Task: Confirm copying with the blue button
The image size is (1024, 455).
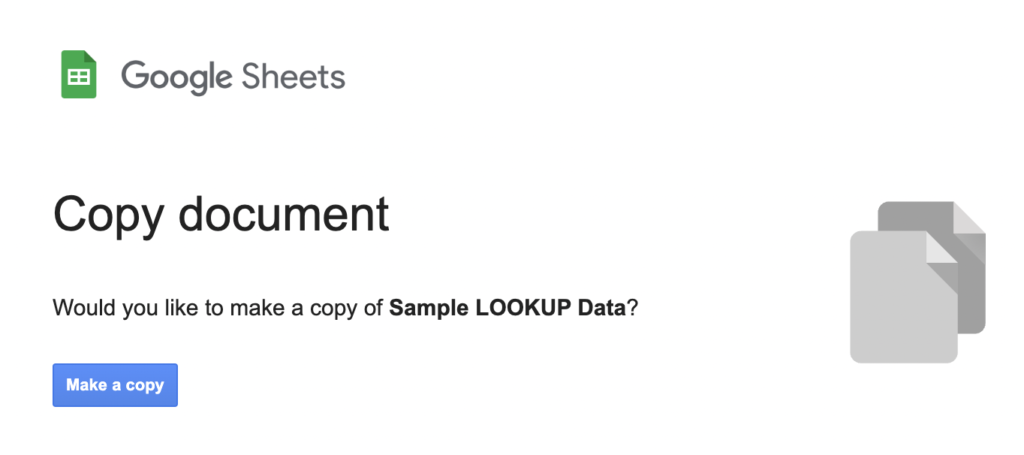Action: point(115,385)
